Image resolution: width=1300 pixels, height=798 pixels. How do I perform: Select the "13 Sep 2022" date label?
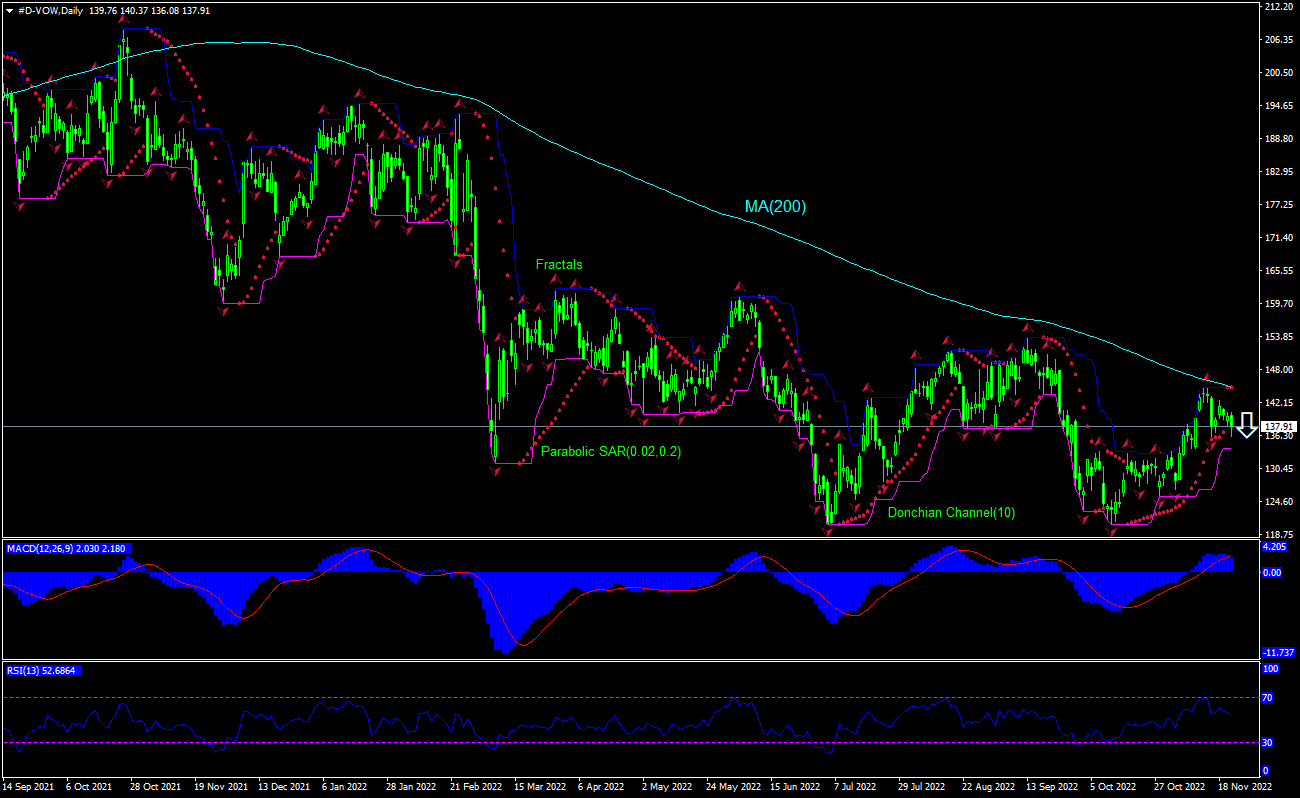(x=1054, y=787)
